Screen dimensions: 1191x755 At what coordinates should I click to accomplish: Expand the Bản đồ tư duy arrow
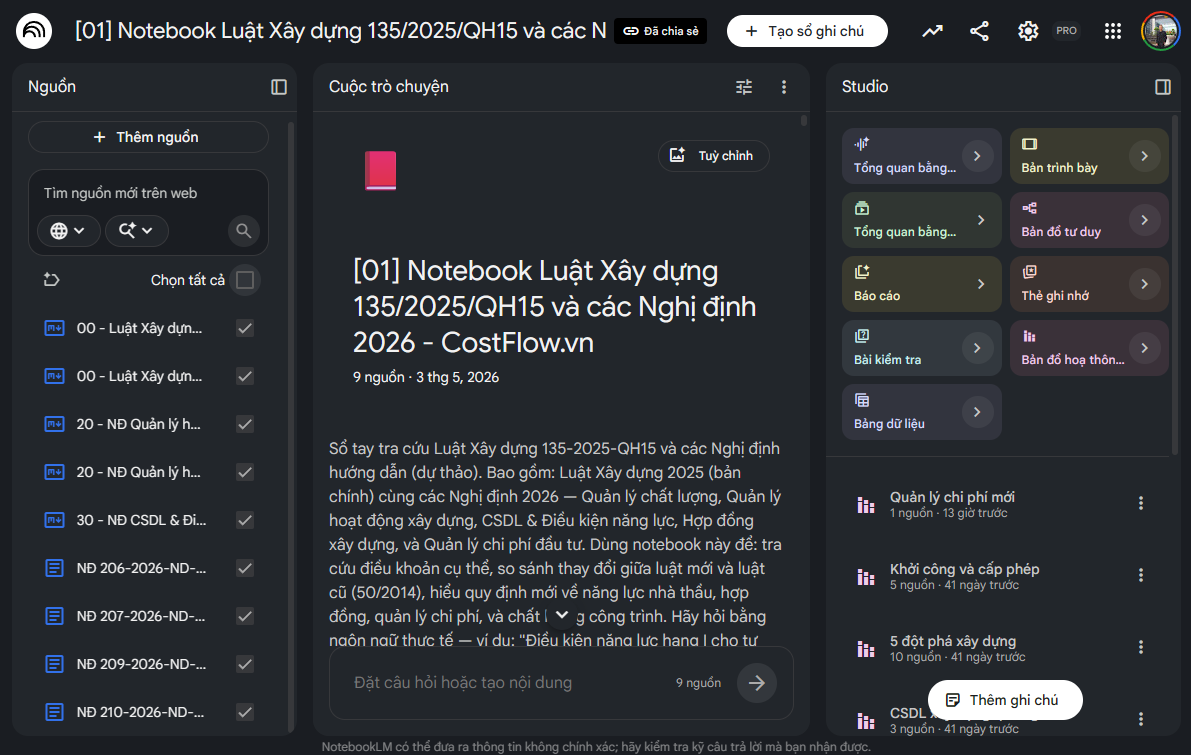point(1145,220)
